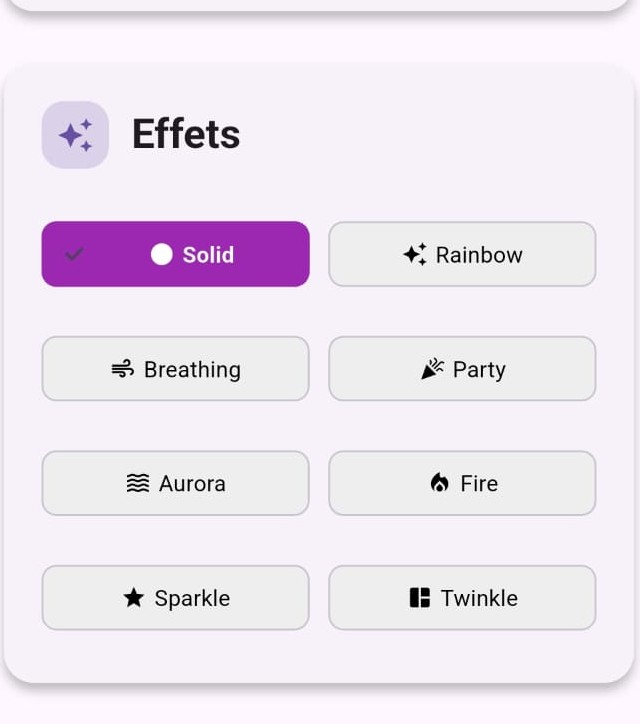This screenshot has height=724, width=640.
Task: Click the grid icon on the Twinkle chip
Action: click(420, 598)
